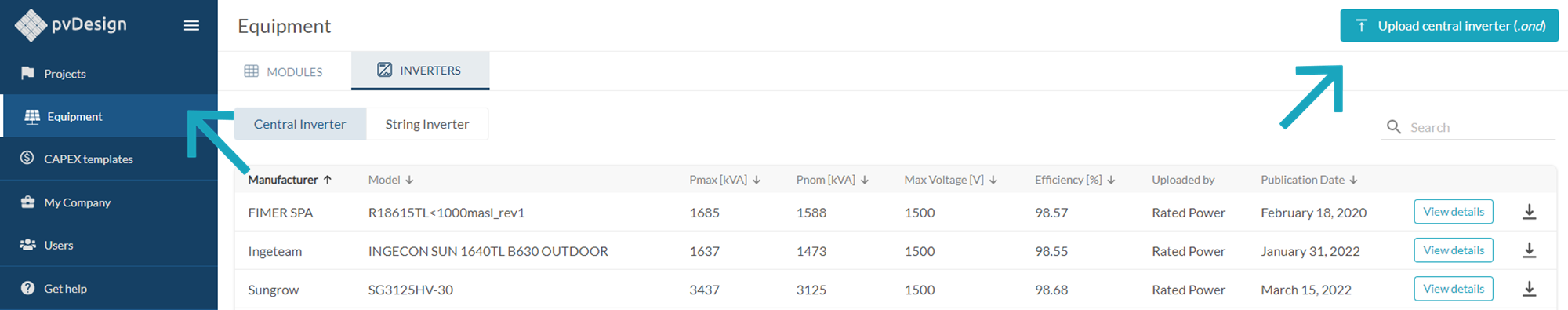Click the pvDesign logo
Viewport: 1568px width, 310px height.
[71, 25]
